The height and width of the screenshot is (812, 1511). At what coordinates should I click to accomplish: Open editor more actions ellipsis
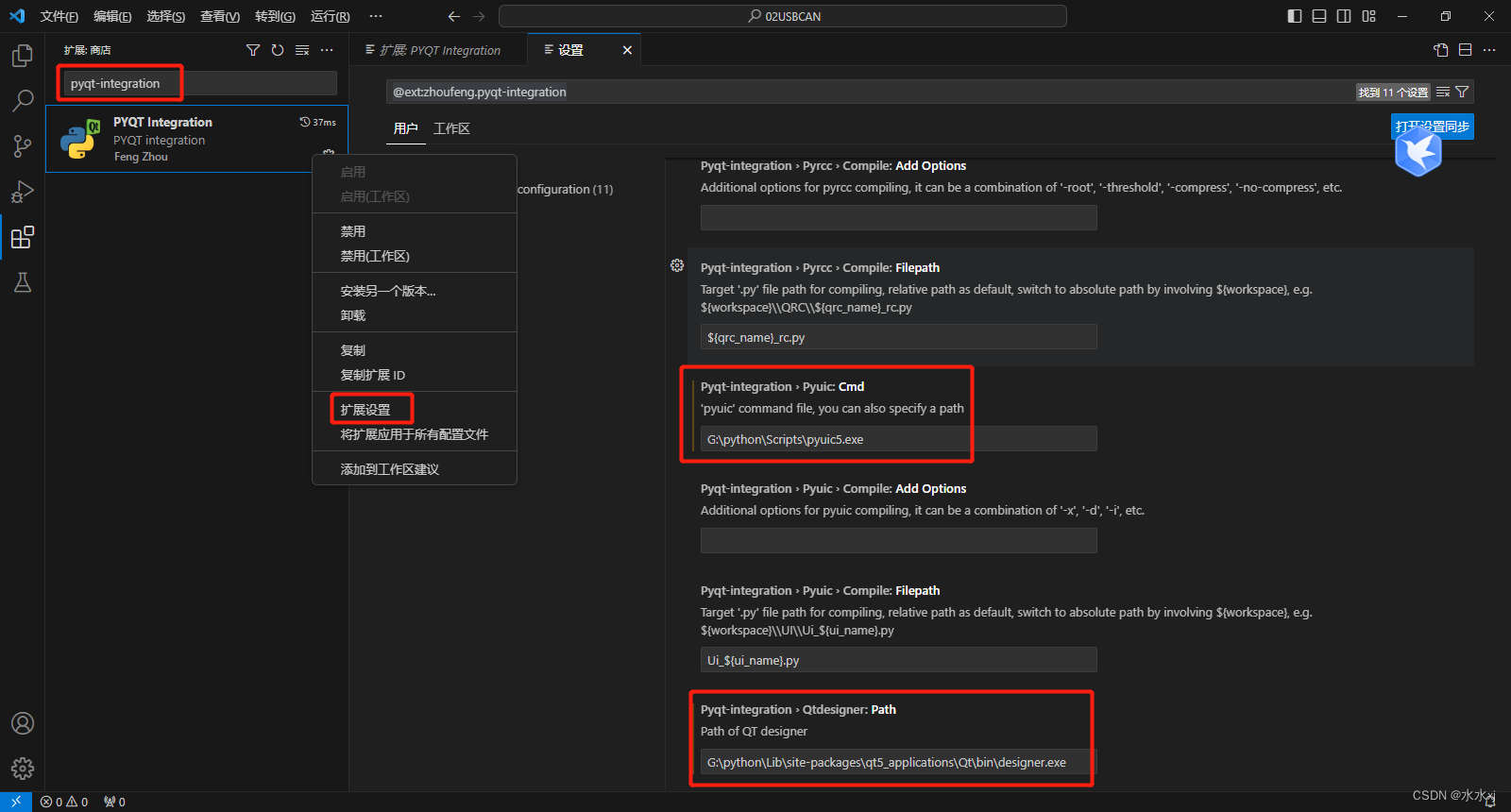tap(1489, 50)
